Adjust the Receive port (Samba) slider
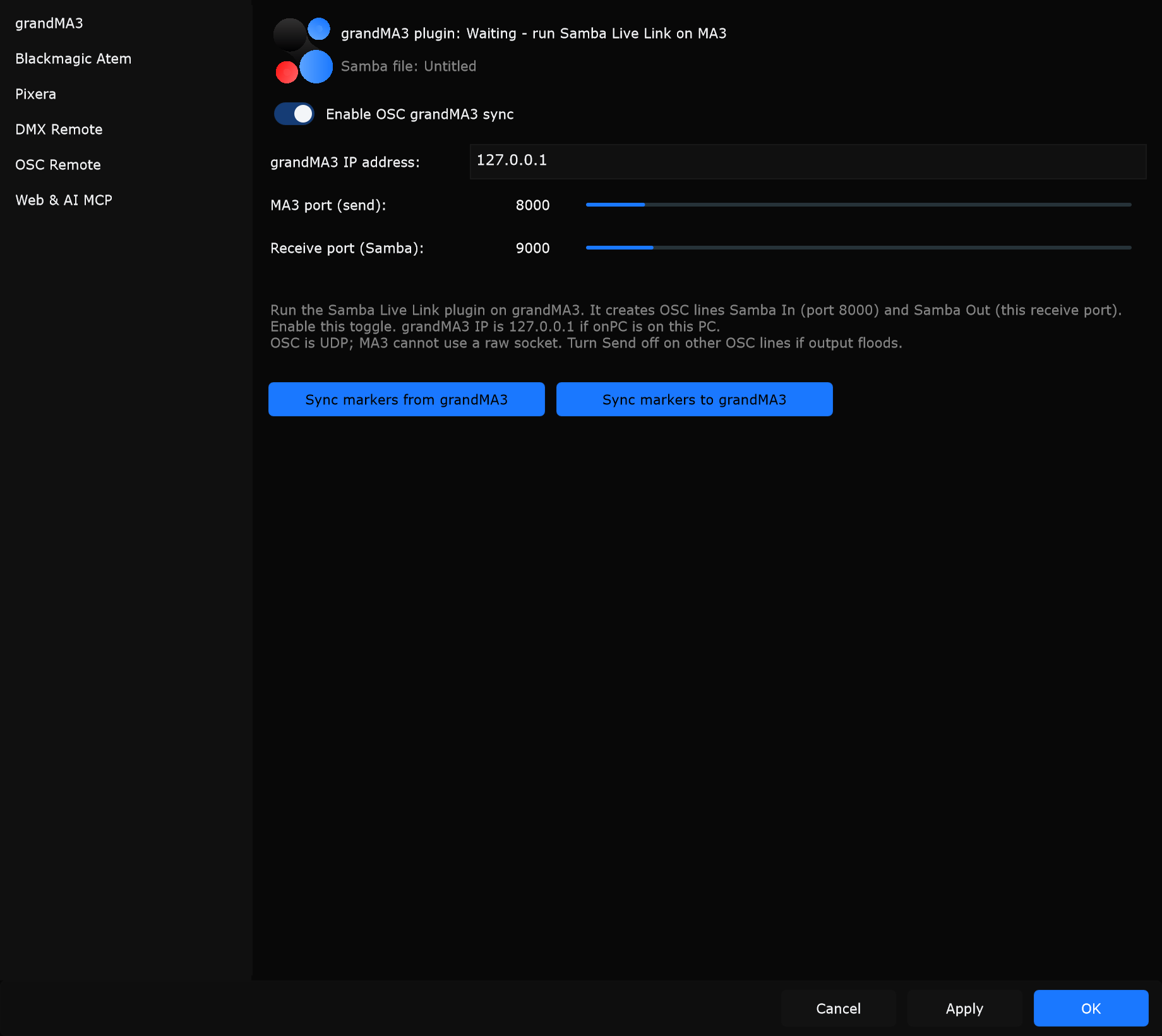The width and height of the screenshot is (1162, 1036). click(858, 248)
